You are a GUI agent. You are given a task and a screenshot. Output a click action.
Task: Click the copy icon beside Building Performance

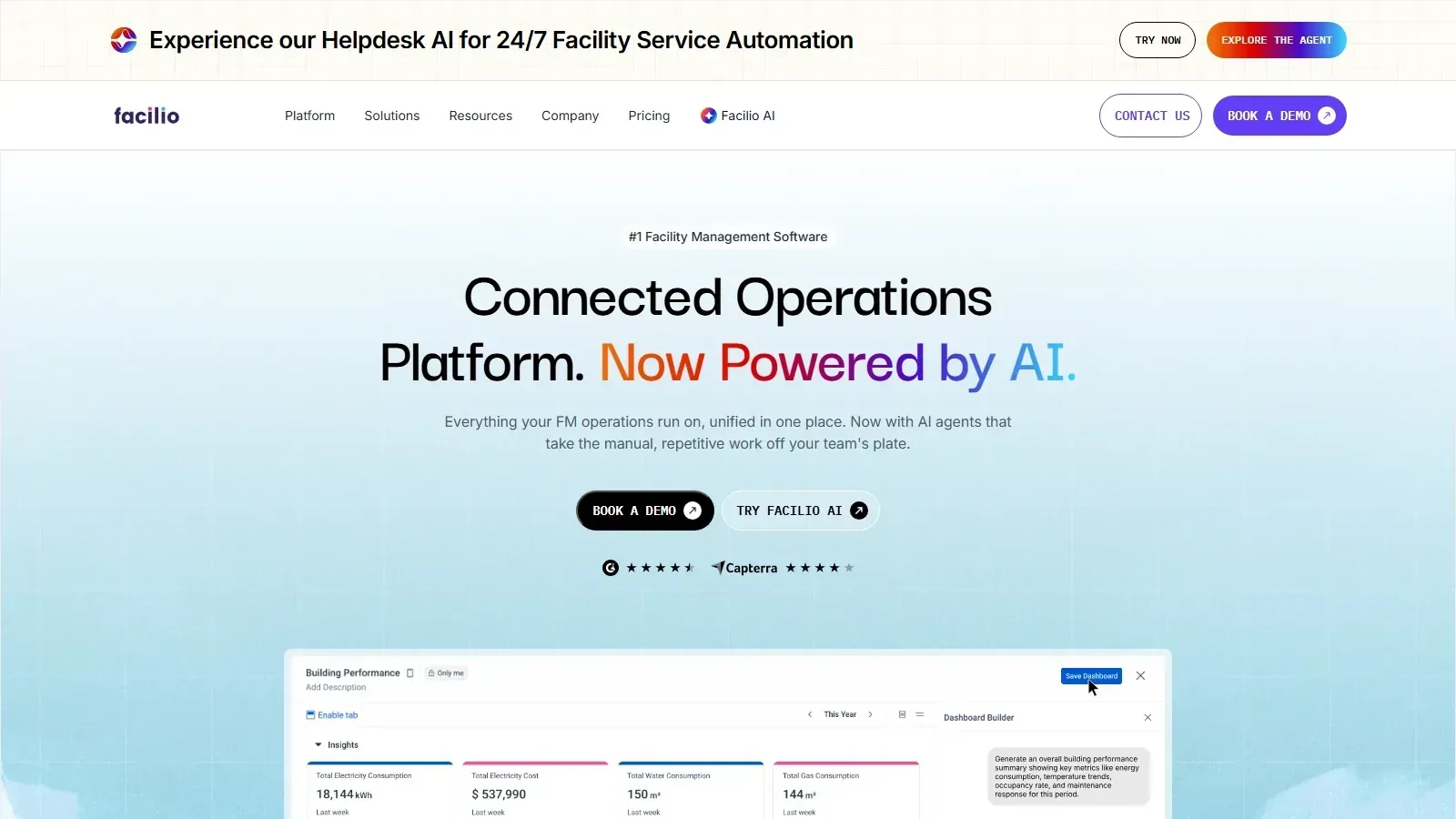pos(409,673)
